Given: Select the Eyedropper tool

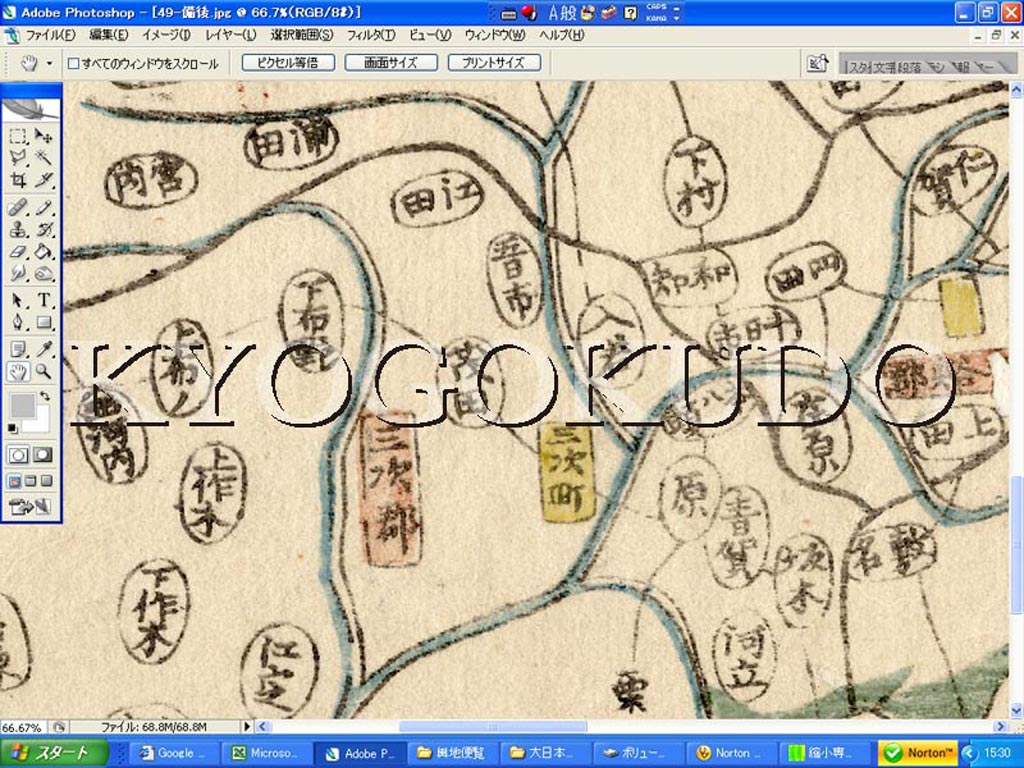Looking at the screenshot, I should click(44, 350).
